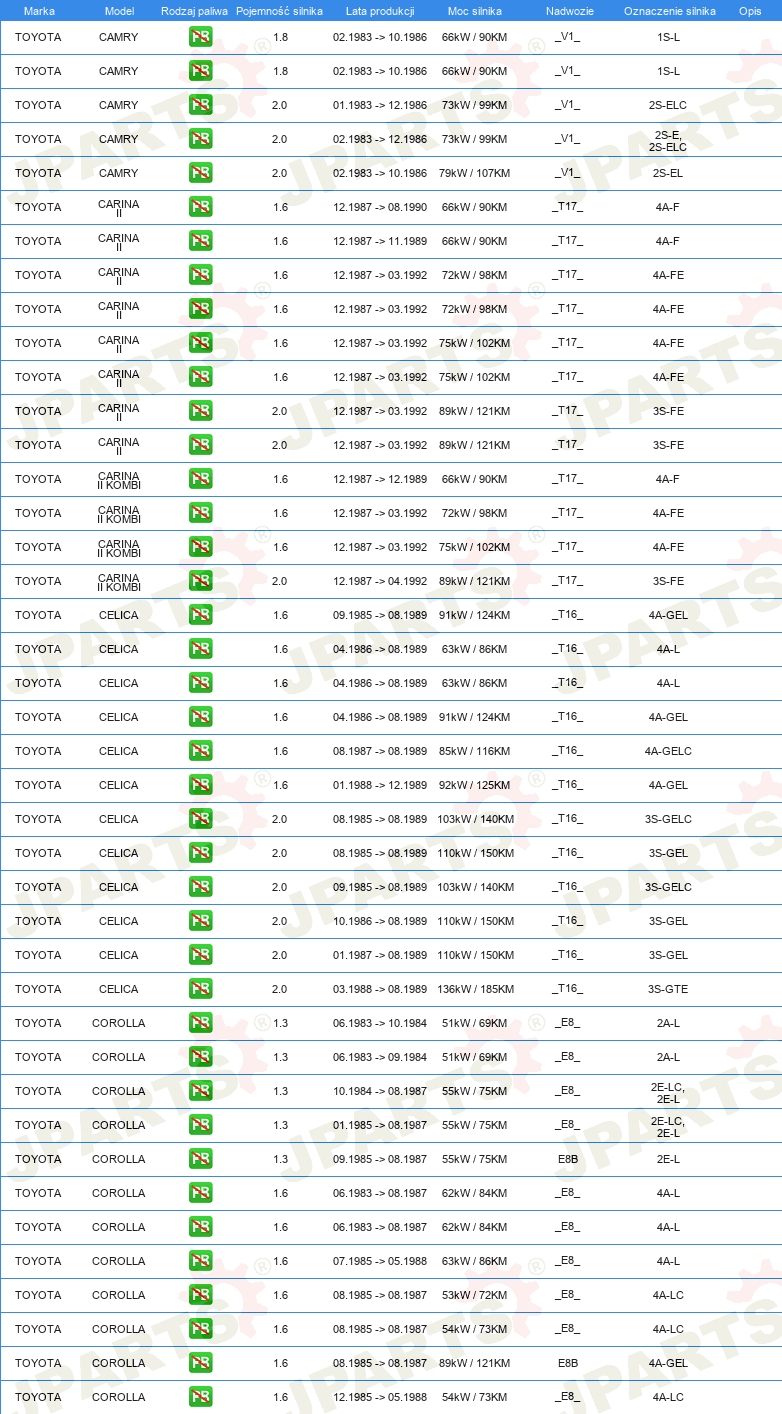The height and width of the screenshot is (1414, 782).
Task: Click fuel icon in Corolla 07.1985 -> 05.1988 row
Action: tap(201, 1261)
